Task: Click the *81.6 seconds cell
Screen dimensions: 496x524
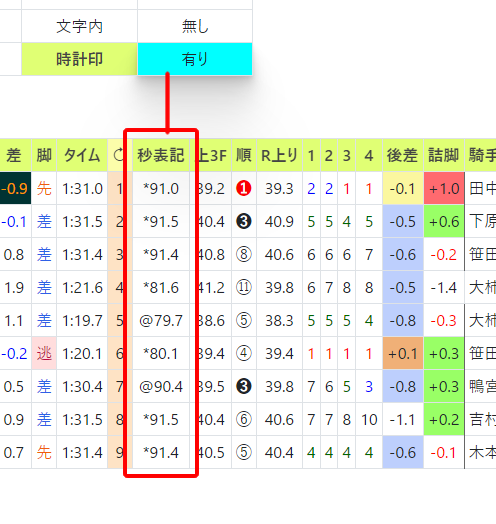Action: [161, 288]
